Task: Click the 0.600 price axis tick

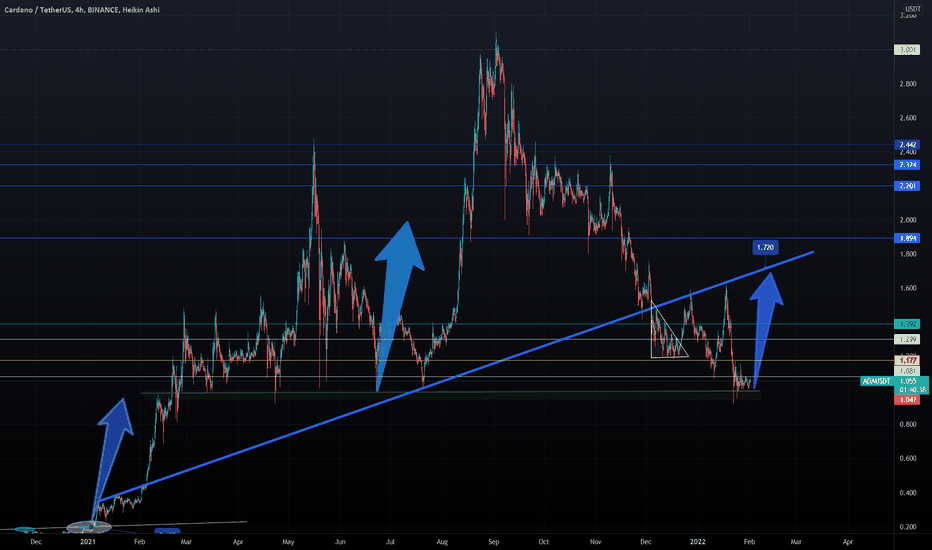Action: click(x=908, y=458)
